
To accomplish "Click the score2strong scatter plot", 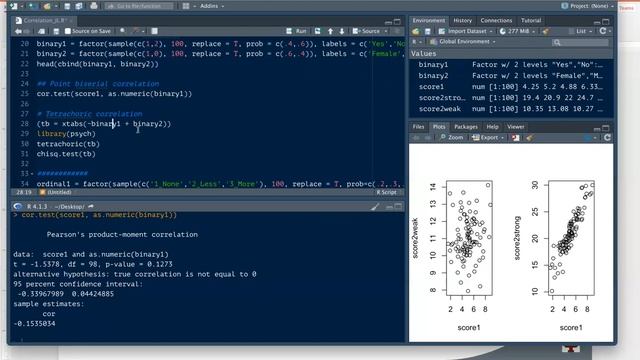I will pyautogui.click(x=571, y=238).
